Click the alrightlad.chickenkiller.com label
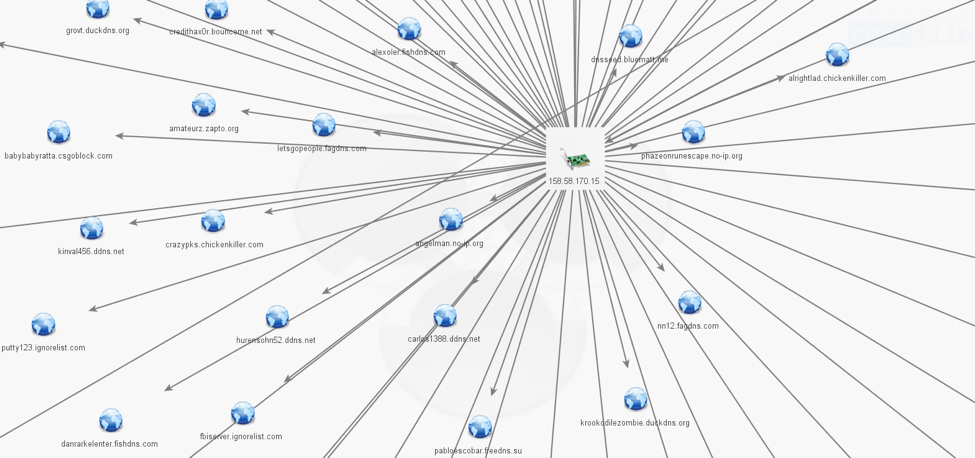Viewport: 975px width, 458px height. tap(837, 78)
